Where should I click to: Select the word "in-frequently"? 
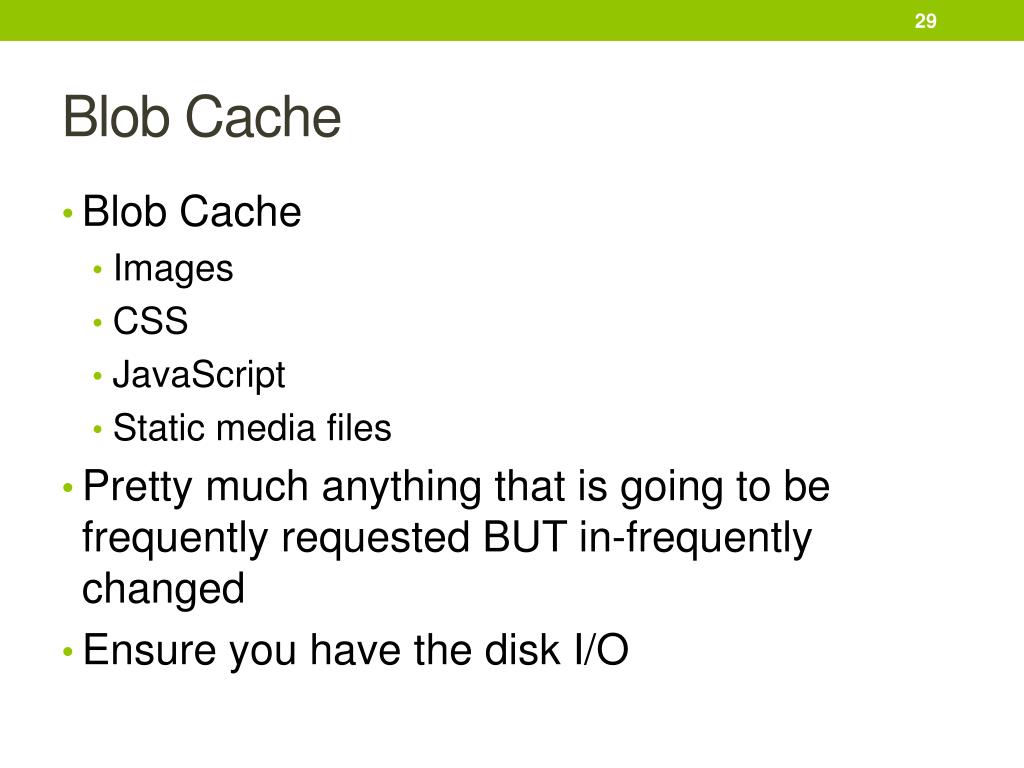click(x=697, y=538)
